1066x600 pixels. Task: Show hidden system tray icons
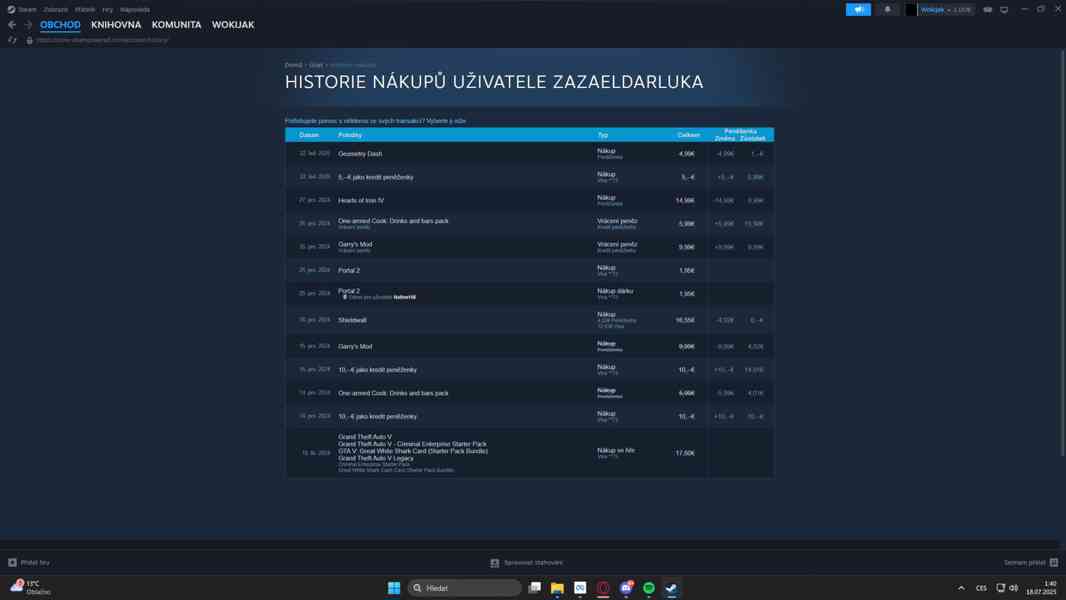tap(961, 588)
